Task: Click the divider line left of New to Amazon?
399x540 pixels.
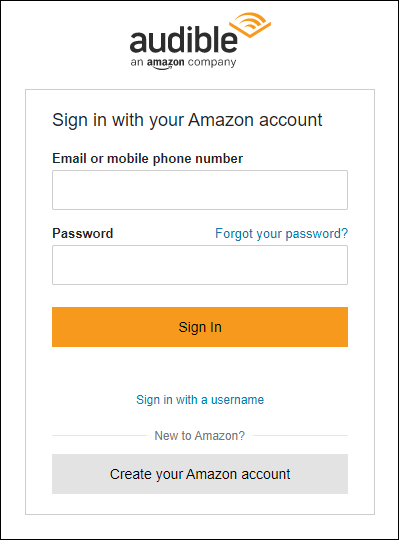Action: [x=99, y=436]
